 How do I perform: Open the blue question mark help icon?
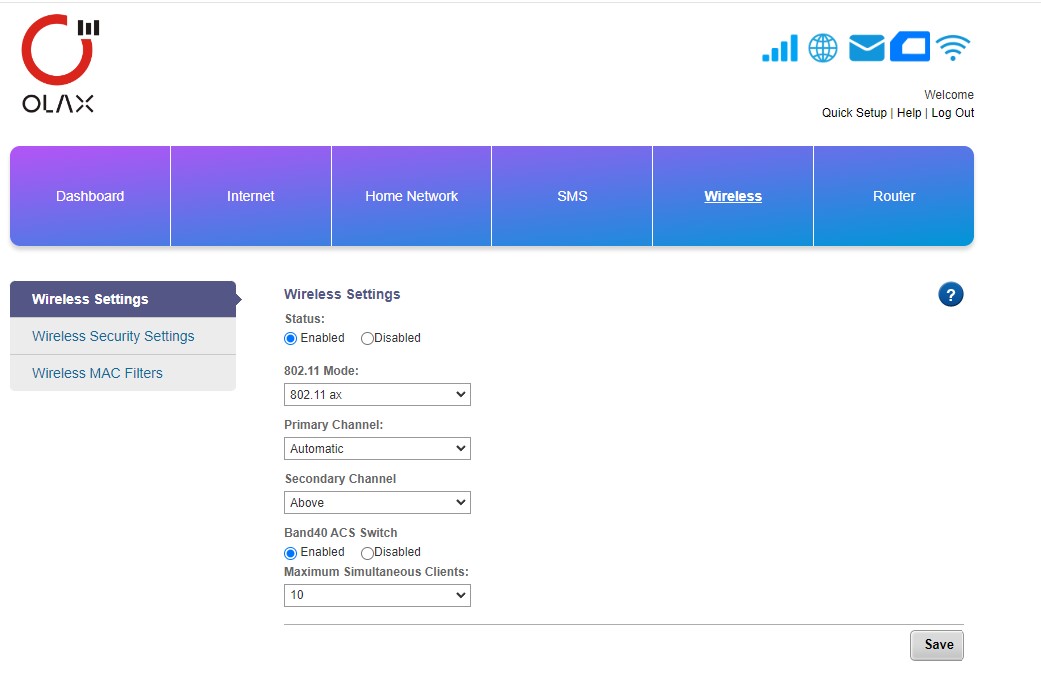950,294
